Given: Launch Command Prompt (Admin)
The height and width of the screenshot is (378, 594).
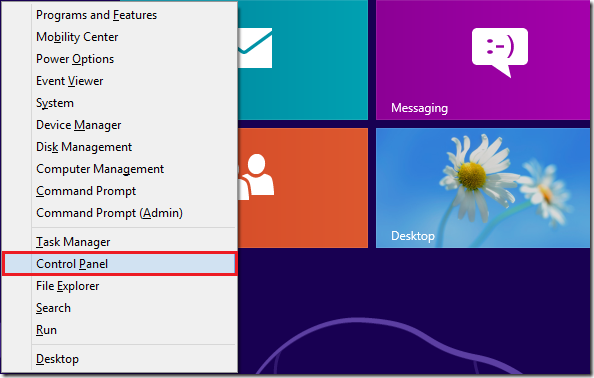Looking at the screenshot, I should click(120, 213).
